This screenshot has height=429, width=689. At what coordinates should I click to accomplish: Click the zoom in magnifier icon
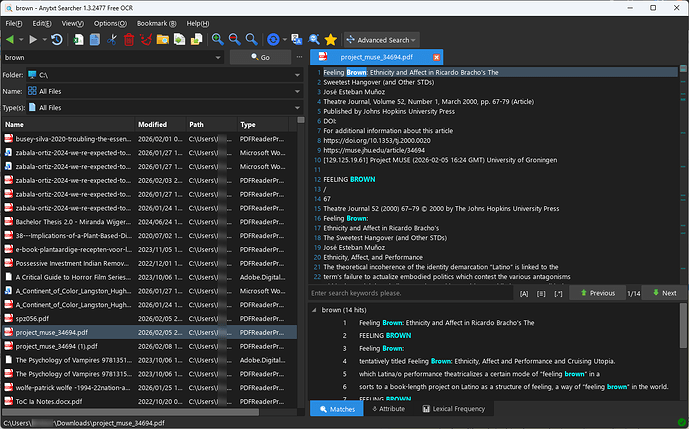coord(217,39)
